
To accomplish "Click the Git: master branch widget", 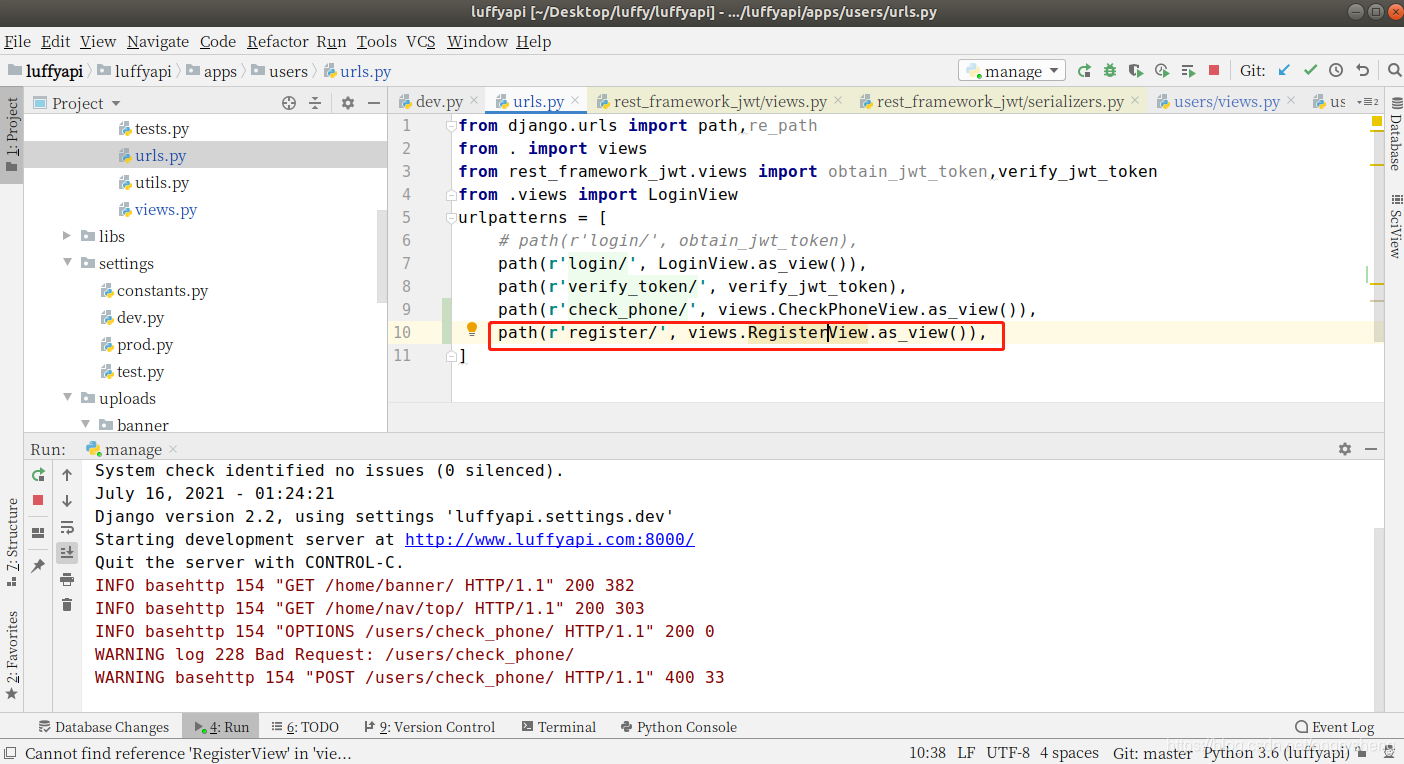I will tap(1153, 753).
